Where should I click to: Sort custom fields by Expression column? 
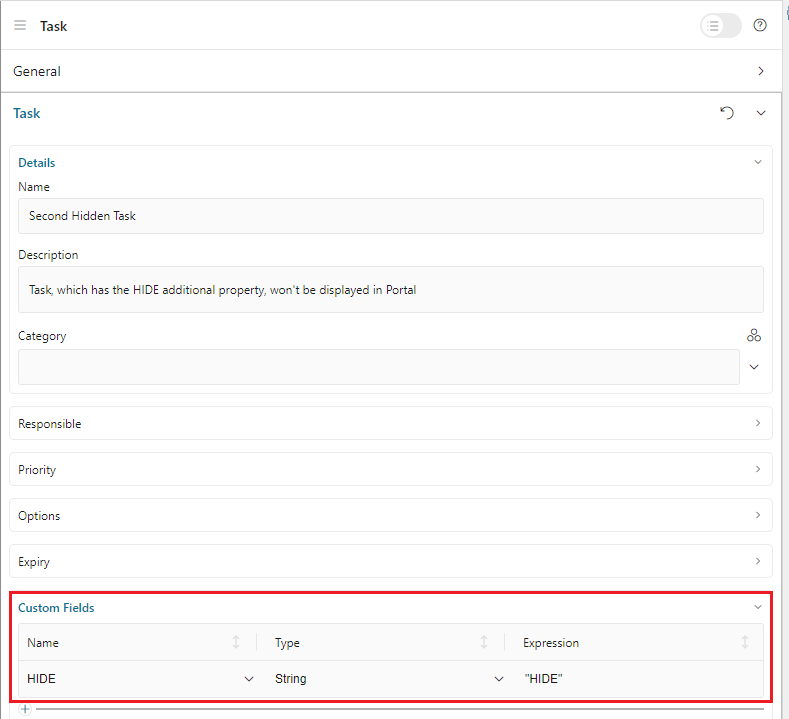745,643
